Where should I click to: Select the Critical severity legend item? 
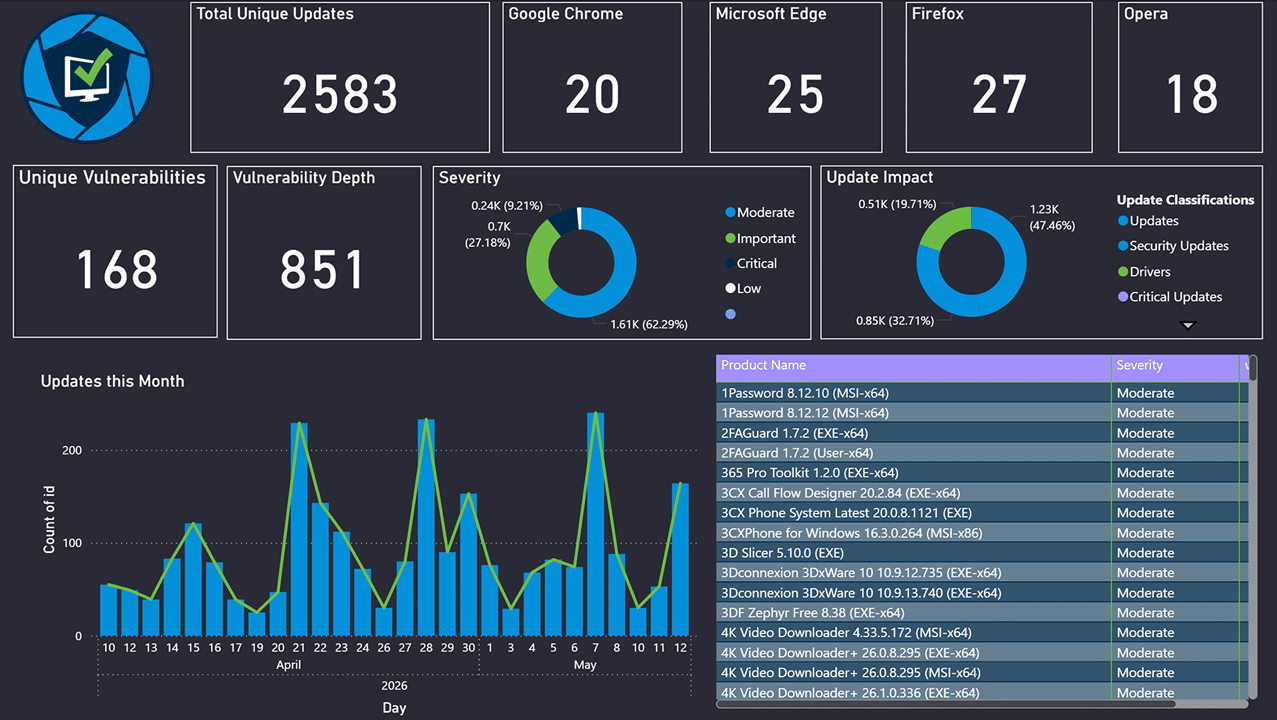coord(751,263)
